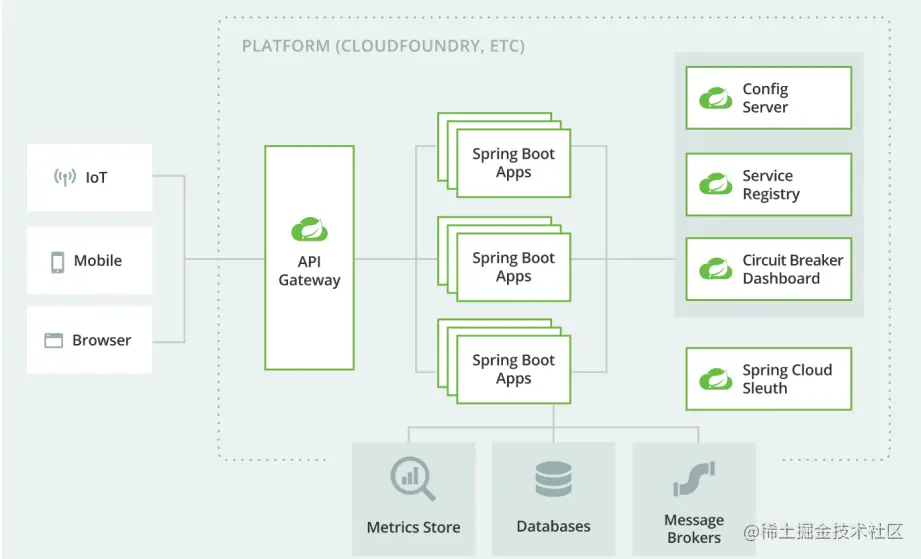
Task: Select the IoT client box
Action: tap(89, 177)
